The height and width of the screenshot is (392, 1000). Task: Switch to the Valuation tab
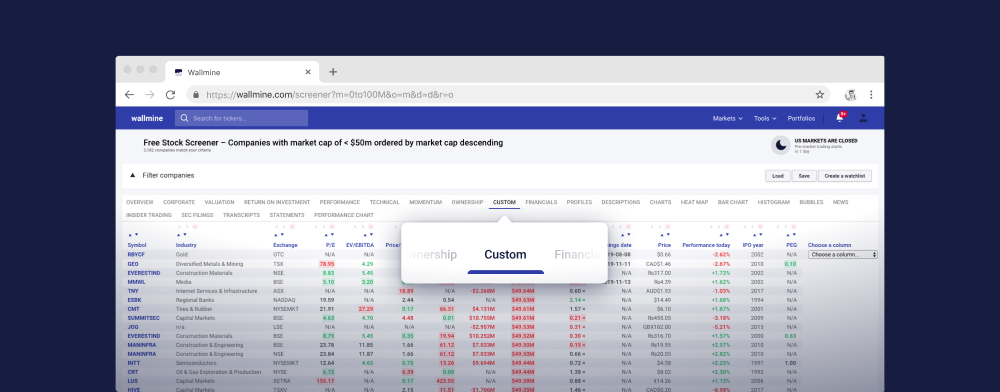[219, 202]
